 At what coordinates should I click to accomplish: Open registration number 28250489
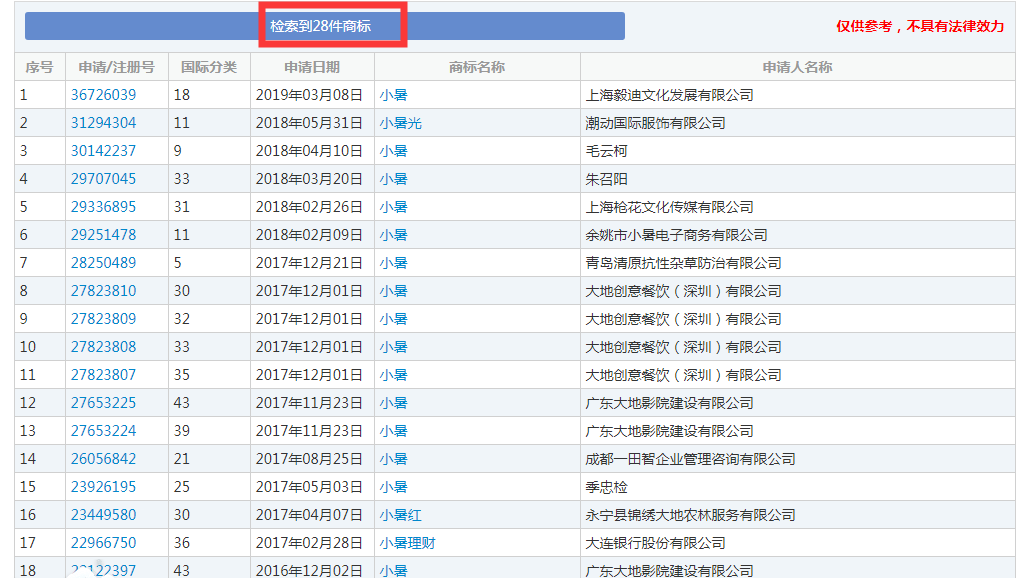coord(103,263)
